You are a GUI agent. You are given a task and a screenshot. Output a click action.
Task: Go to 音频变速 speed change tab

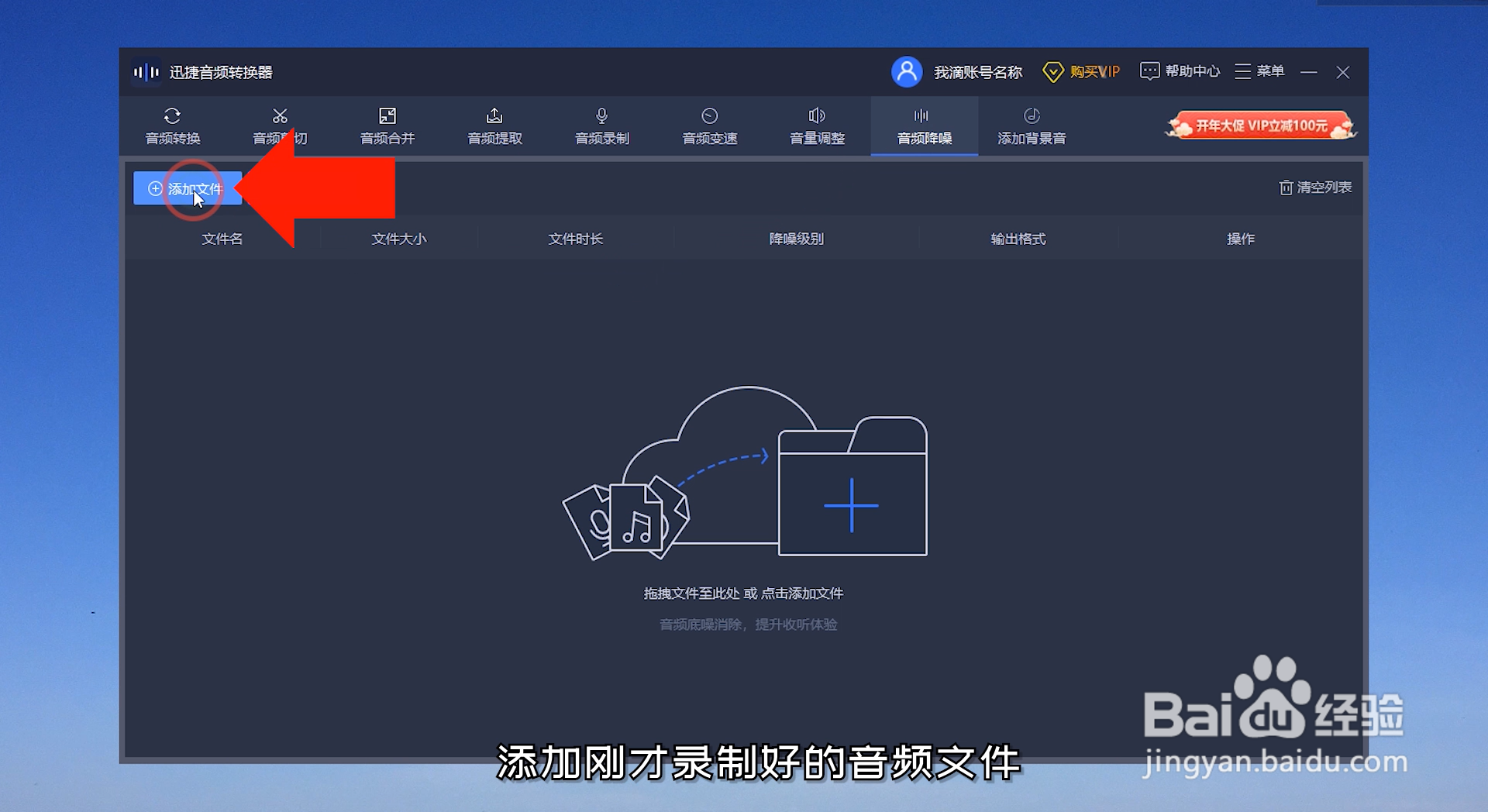[x=709, y=126]
